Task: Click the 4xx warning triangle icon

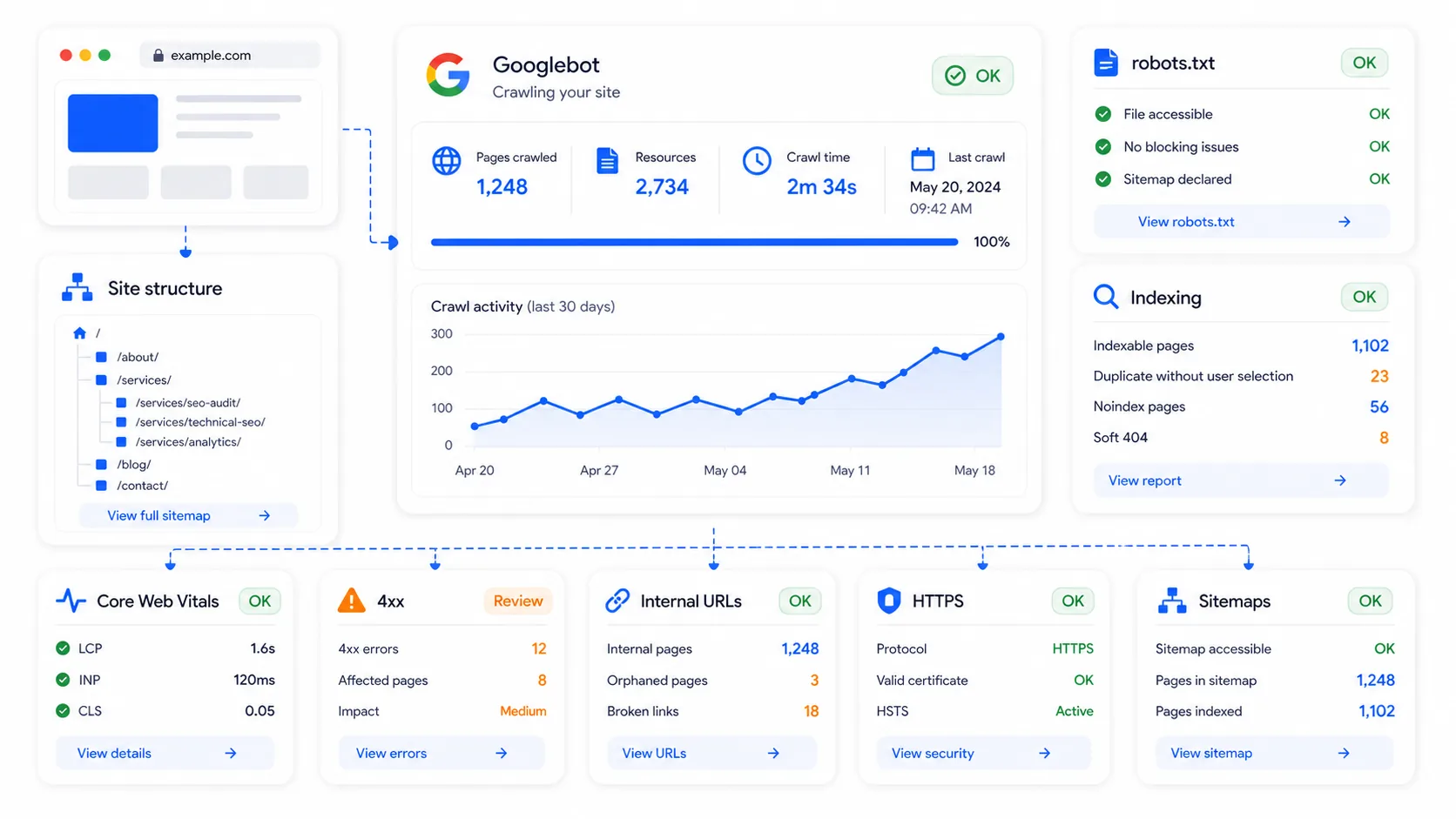Action: [x=352, y=601]
